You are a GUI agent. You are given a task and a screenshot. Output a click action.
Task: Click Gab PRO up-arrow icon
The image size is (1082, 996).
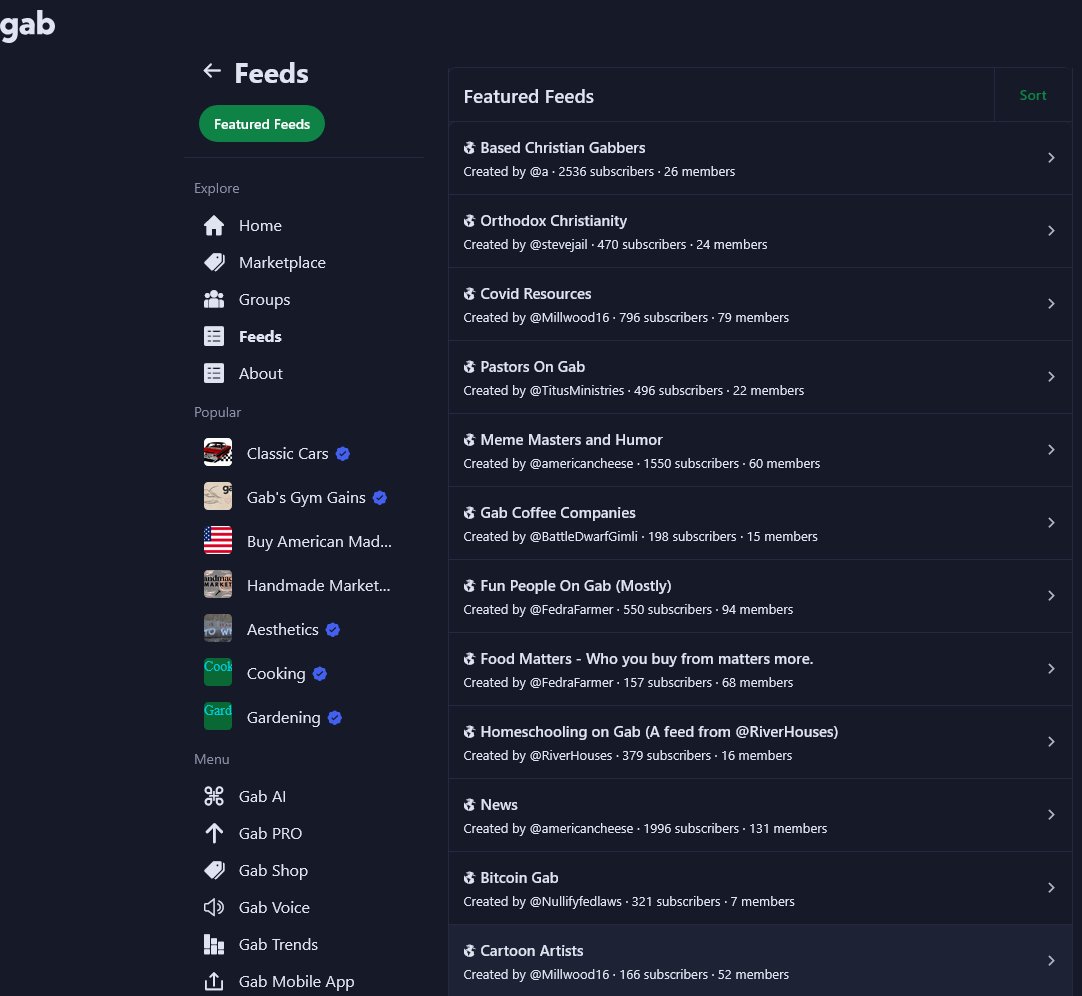[x=214, y=833]
